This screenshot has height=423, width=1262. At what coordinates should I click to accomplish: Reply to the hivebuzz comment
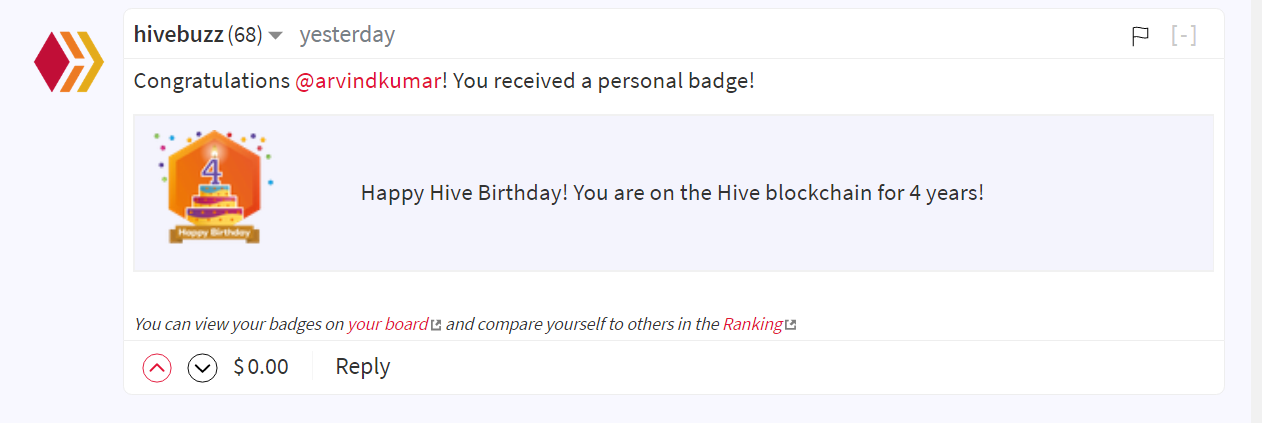tap(363, 367)
